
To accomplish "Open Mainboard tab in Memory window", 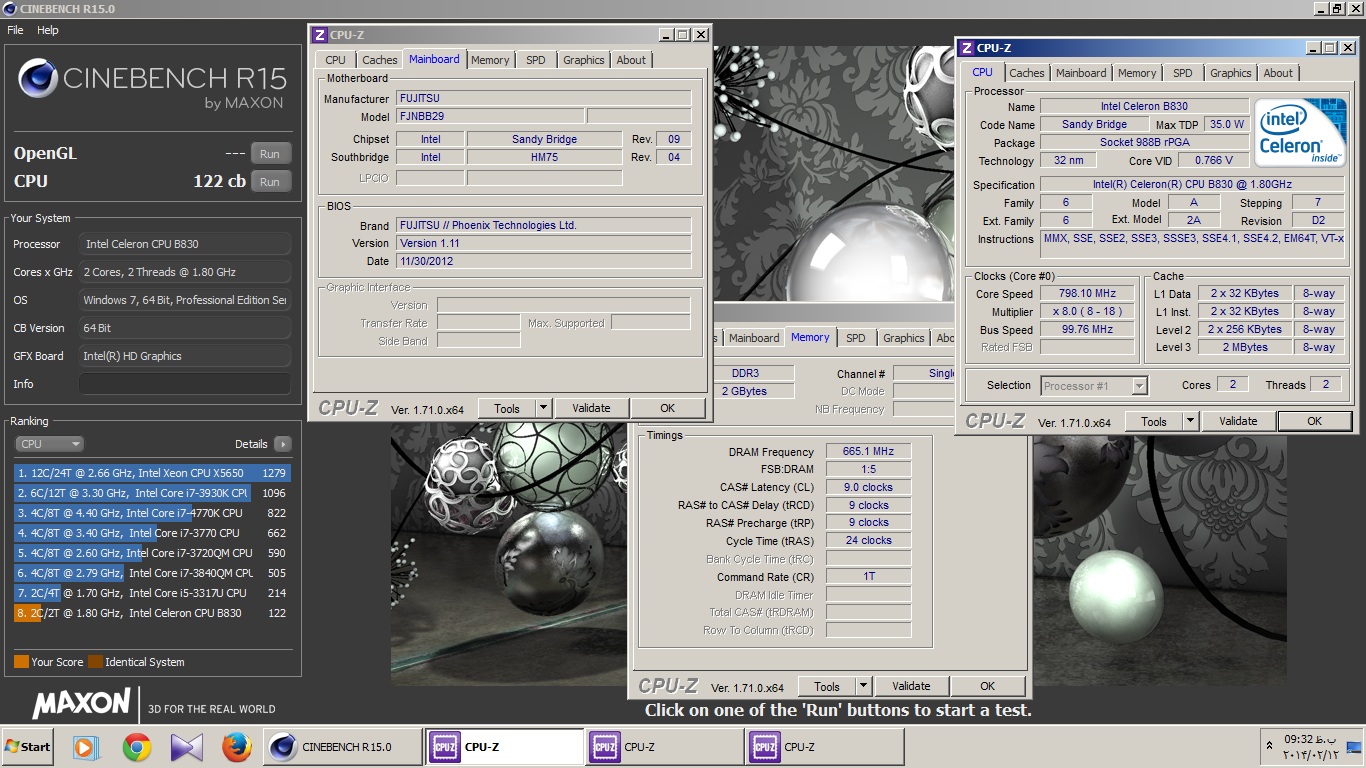I will [x=754, y=338].
